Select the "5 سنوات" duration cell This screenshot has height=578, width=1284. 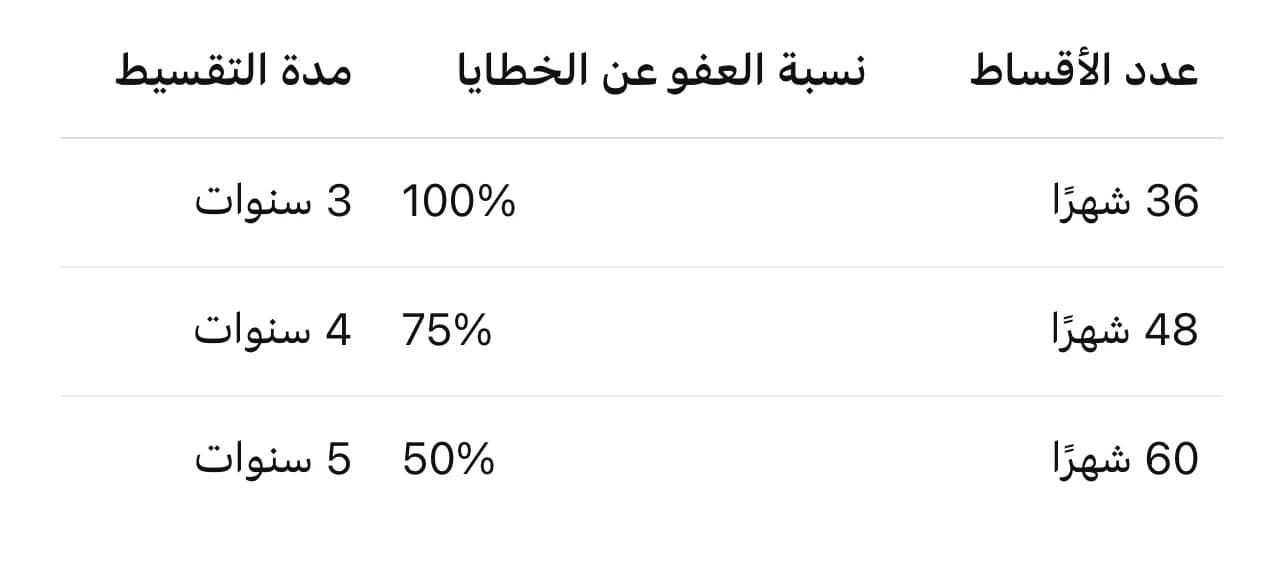coord(273,460)
